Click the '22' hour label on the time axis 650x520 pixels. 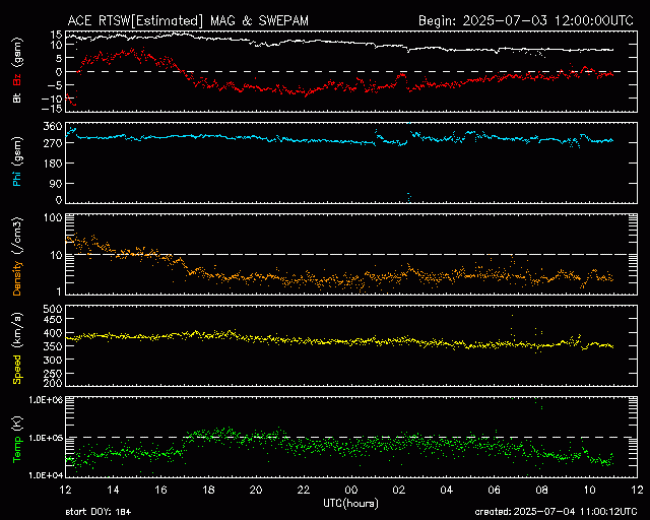click(x=303, y=490)
